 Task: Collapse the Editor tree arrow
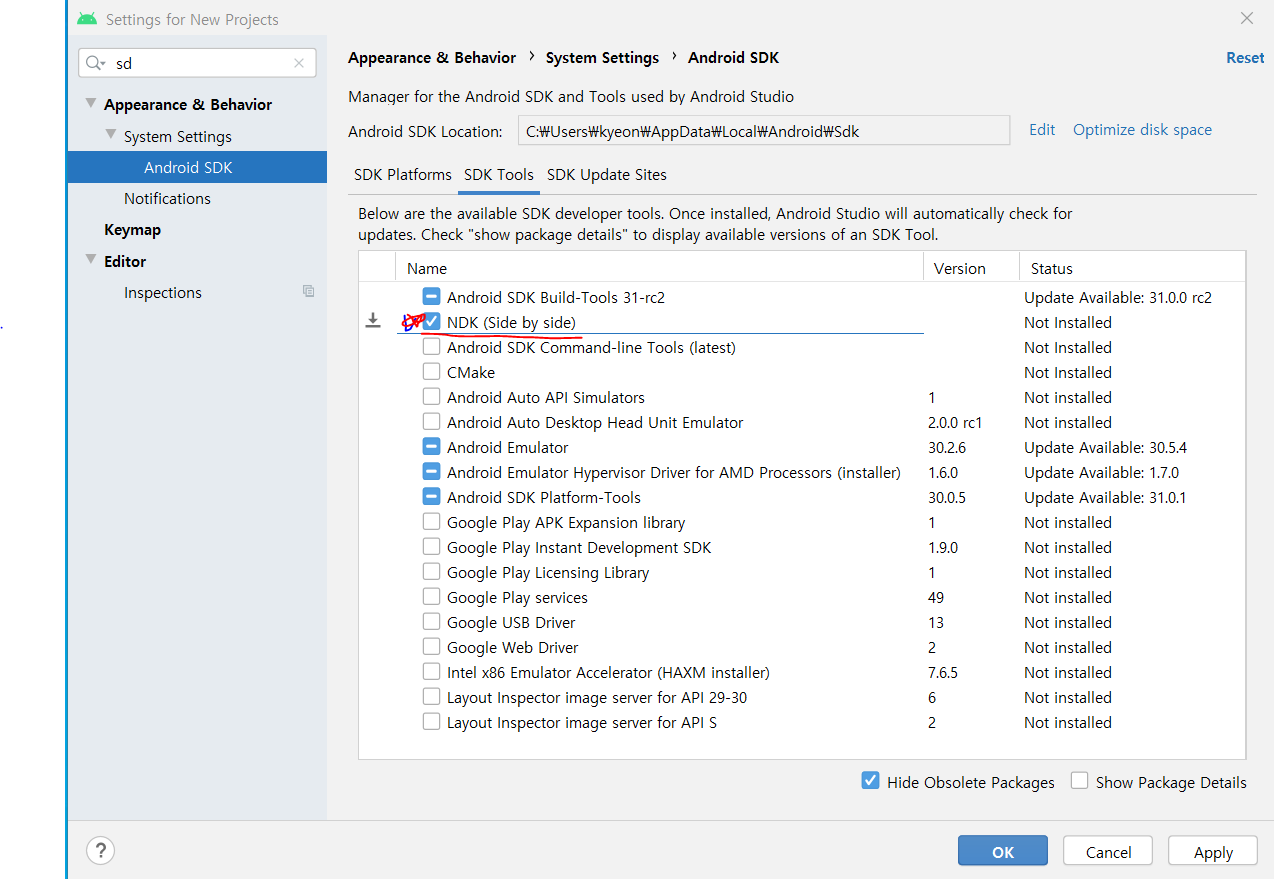pyautogui.click(x=92, y=261)
